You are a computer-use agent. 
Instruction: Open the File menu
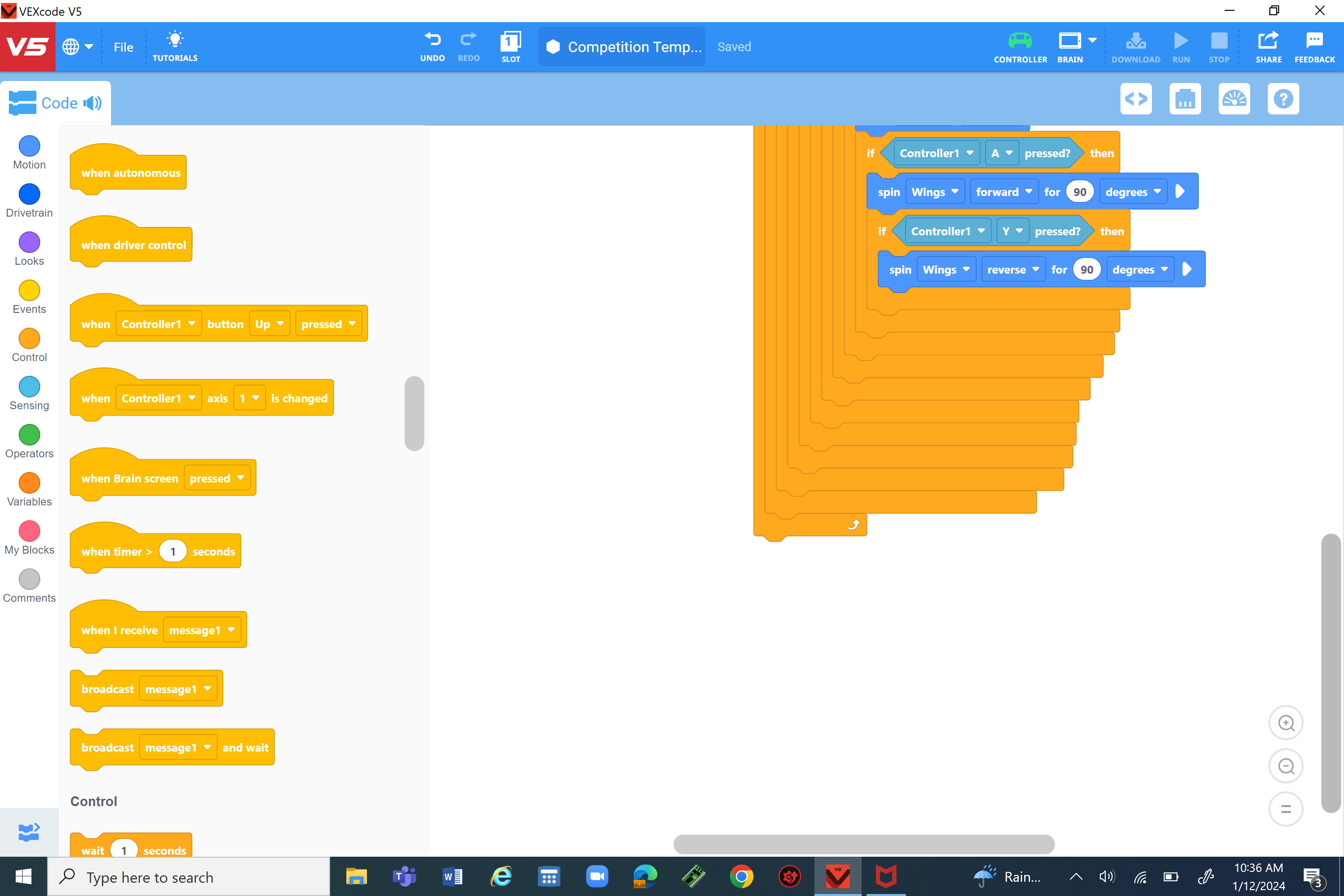tap(123, 48)
